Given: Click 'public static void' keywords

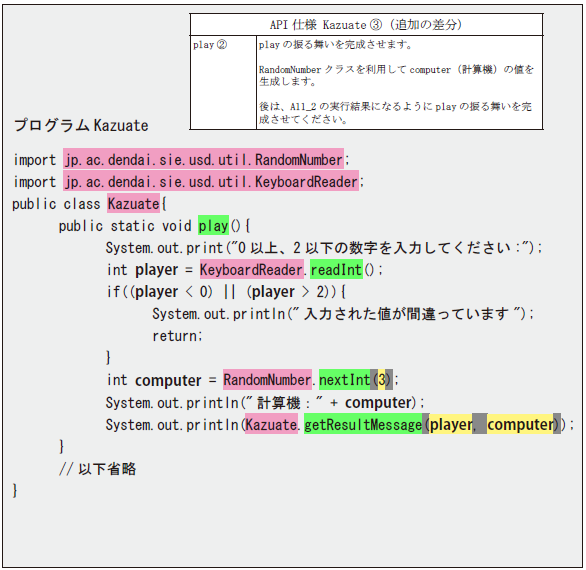Looking at the screenshot, I should pyautogui.click(x=125, y=225).
